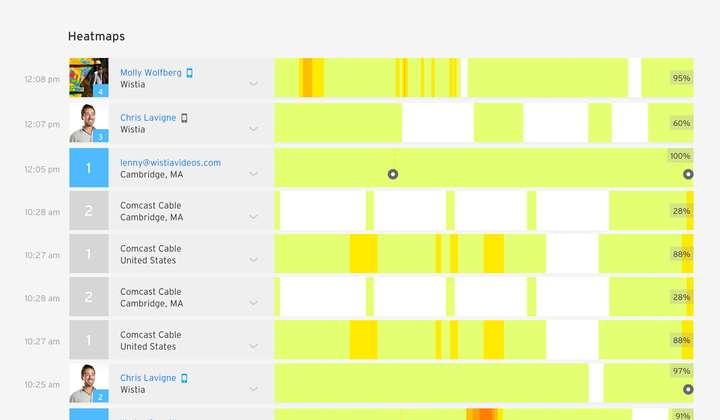Open the 12:07 pm Chris Lavigne name link

(148, 118)
